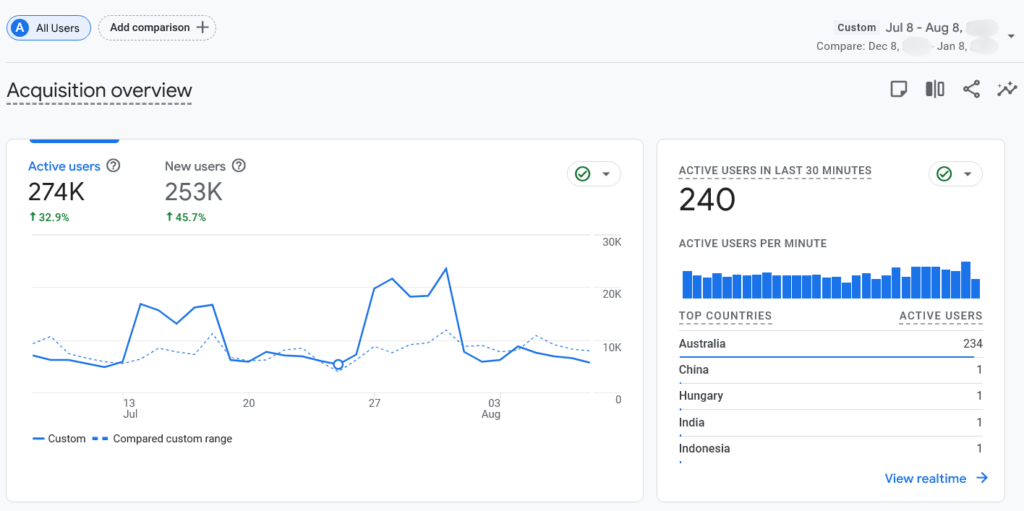Click the Acquisition overview title

coord(99,90)
